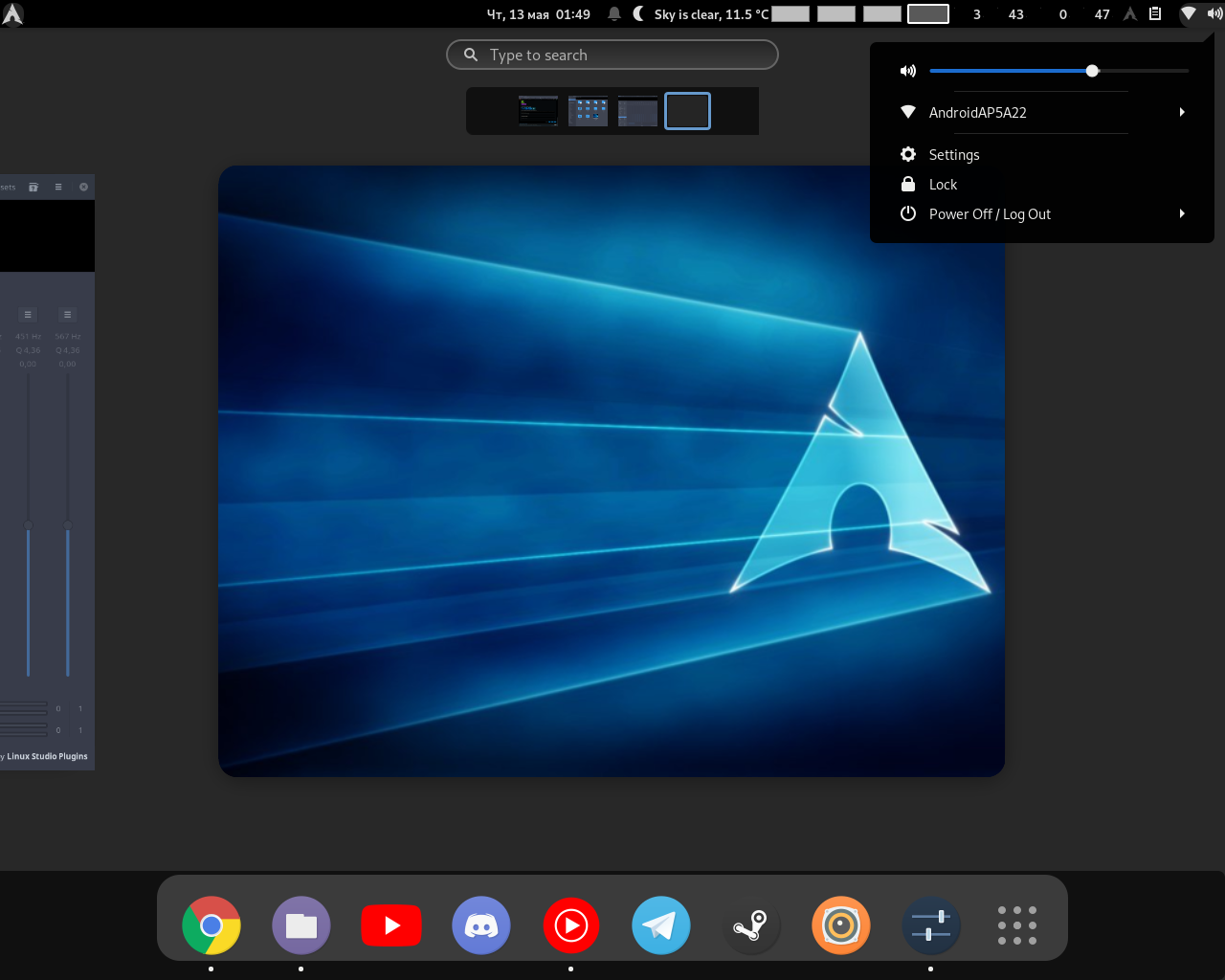Click the highlighted fourth workspace indicator
Screen dimensions: 1225x980
pyautogui.click(x=928, y=13)
